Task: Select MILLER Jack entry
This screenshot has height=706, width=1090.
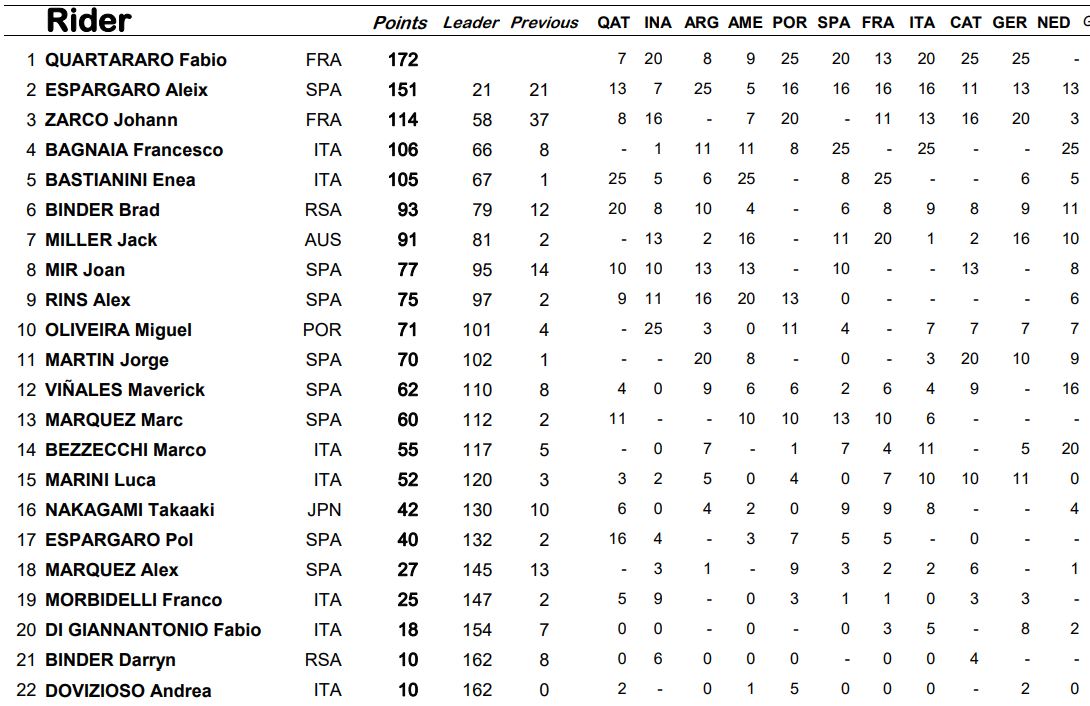Action: coord(101,240)
